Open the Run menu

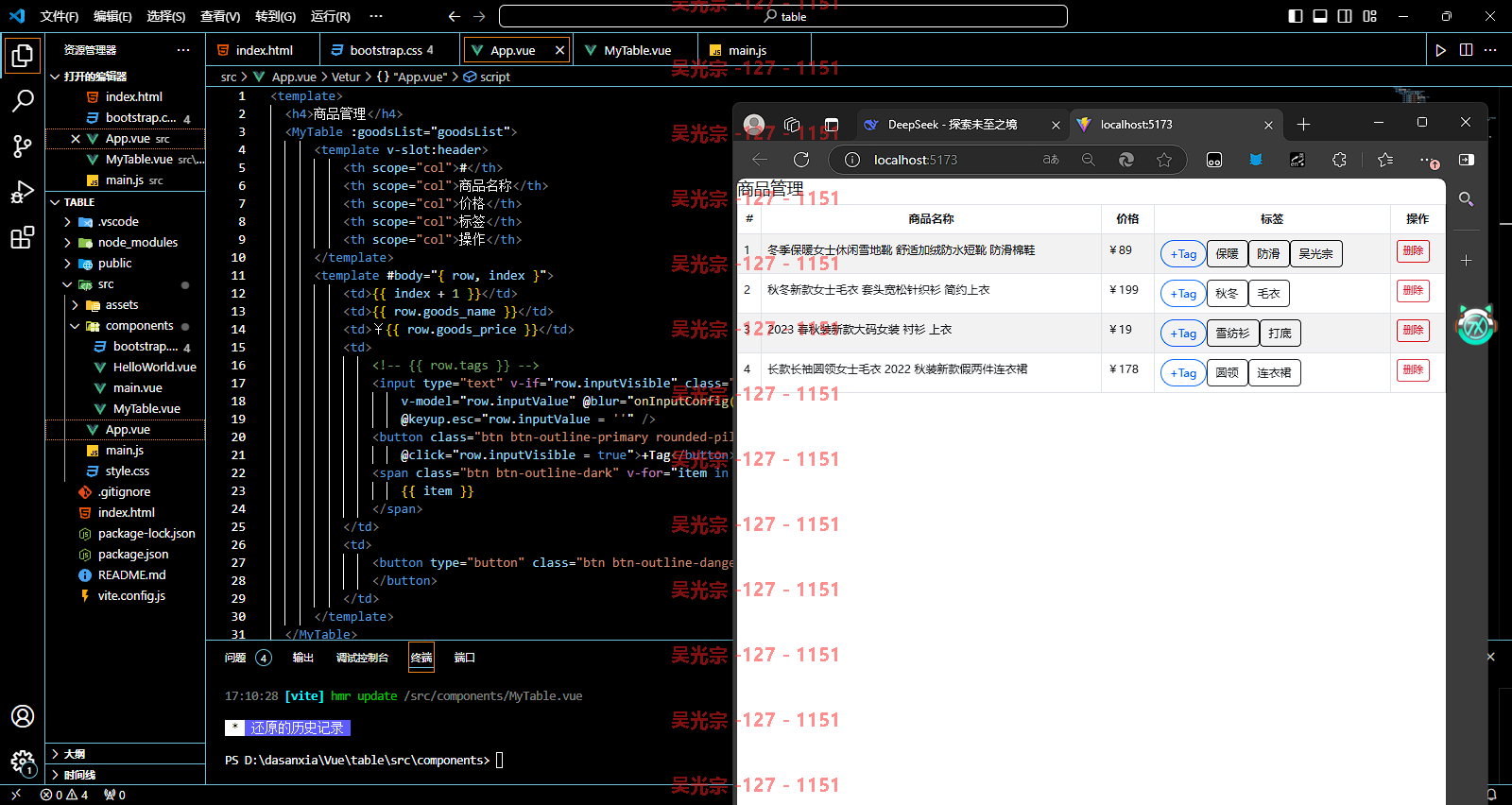[x=331, y=16]
